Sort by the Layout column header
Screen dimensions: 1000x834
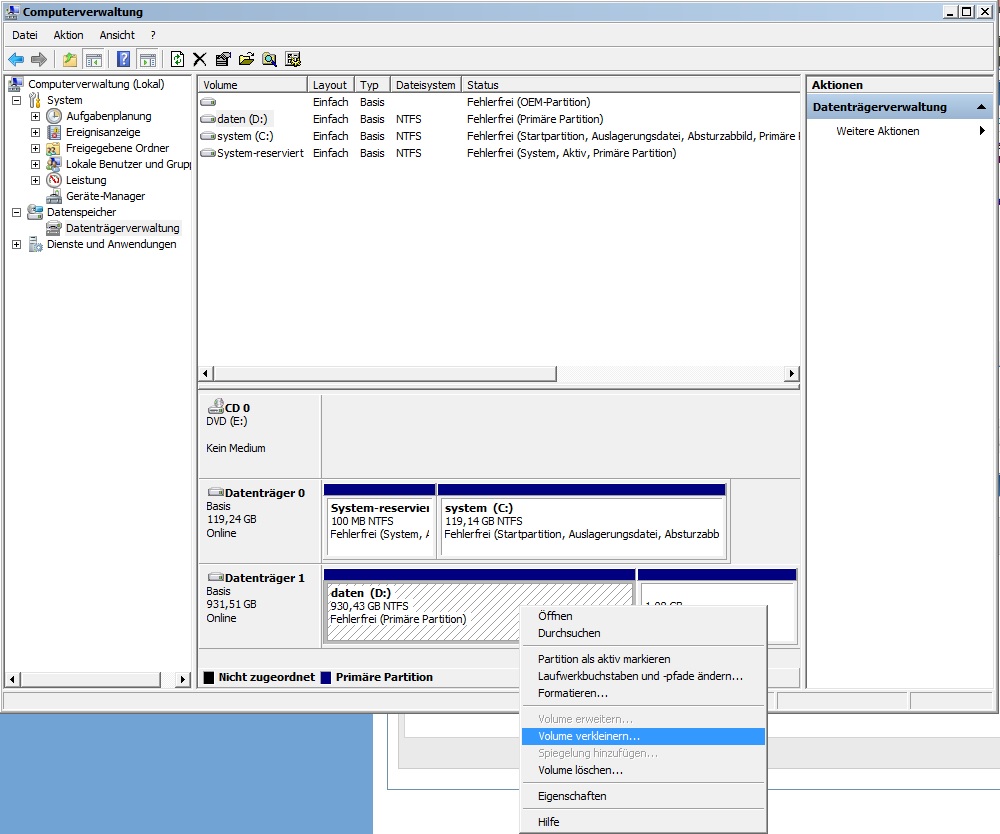click(330, 85)
